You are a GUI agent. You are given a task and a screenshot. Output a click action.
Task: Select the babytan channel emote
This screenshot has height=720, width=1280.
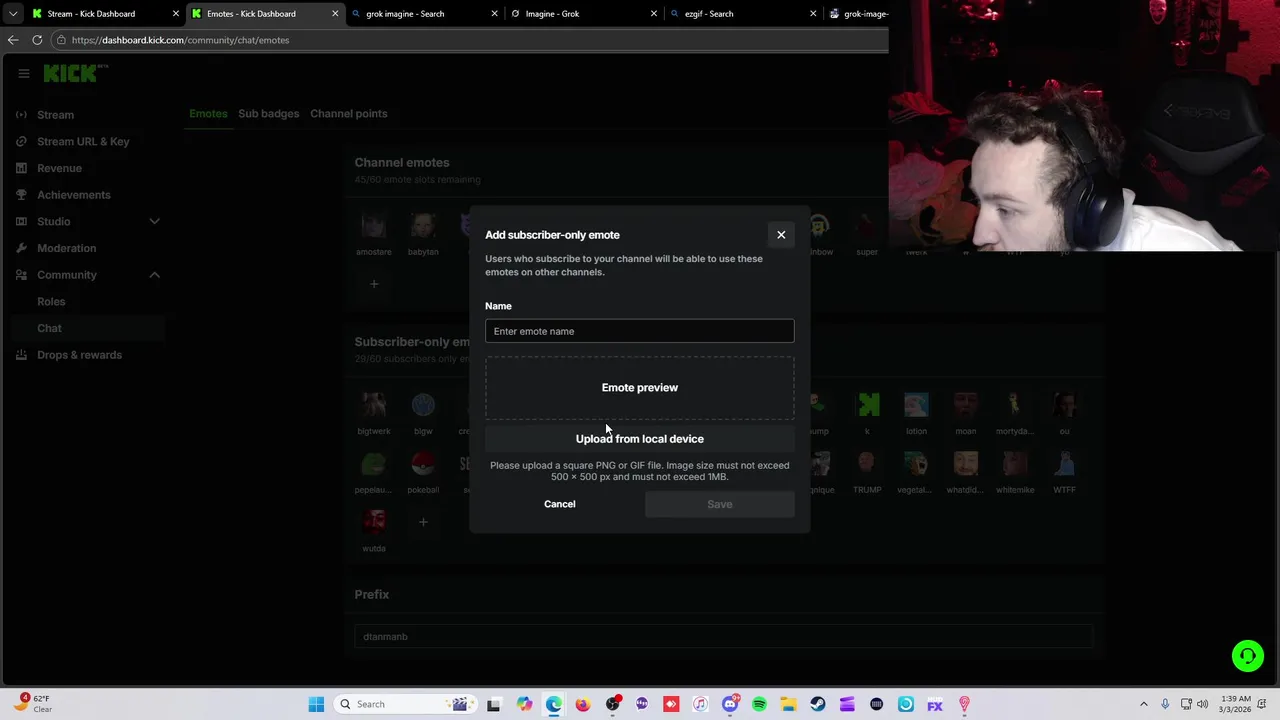click(x=423, y=227)
